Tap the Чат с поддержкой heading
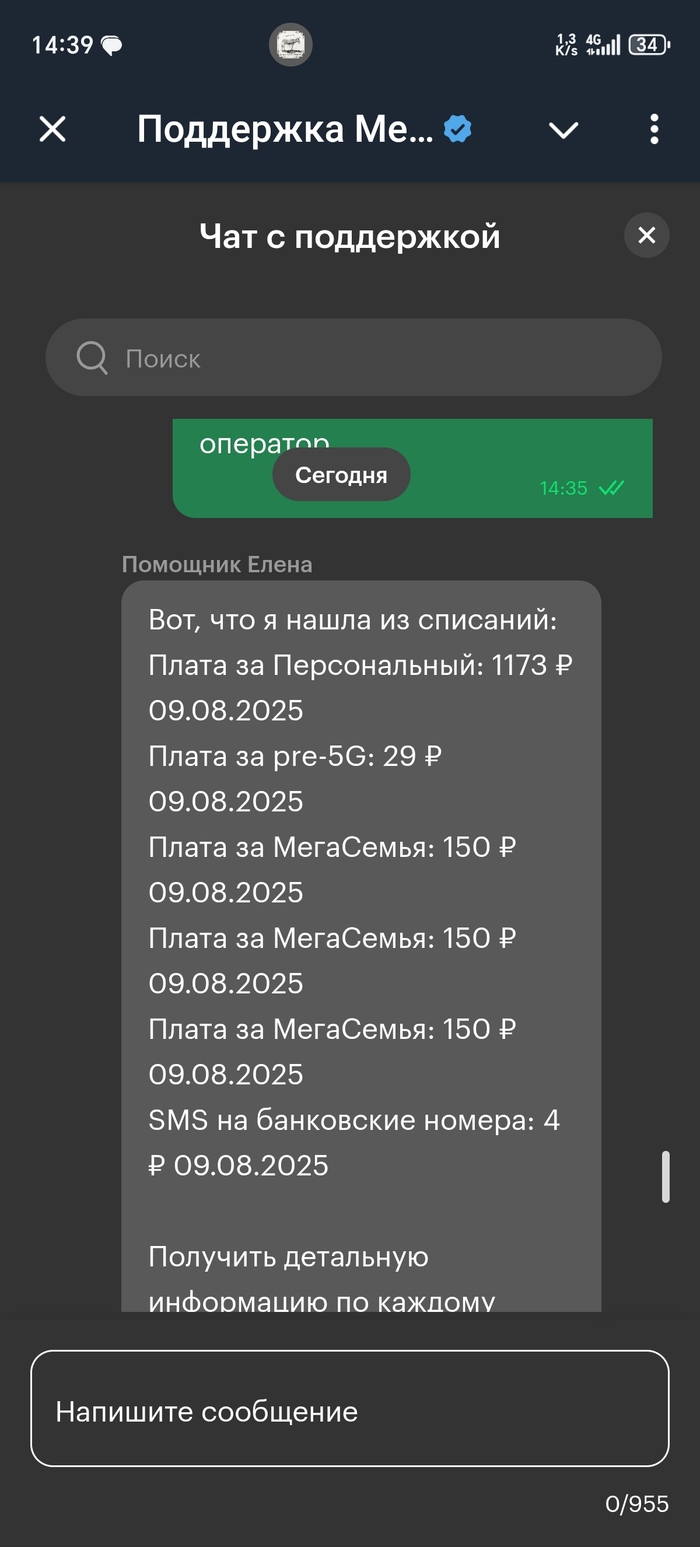This screenshot has height=1547, width=700. tap(349, 236)
